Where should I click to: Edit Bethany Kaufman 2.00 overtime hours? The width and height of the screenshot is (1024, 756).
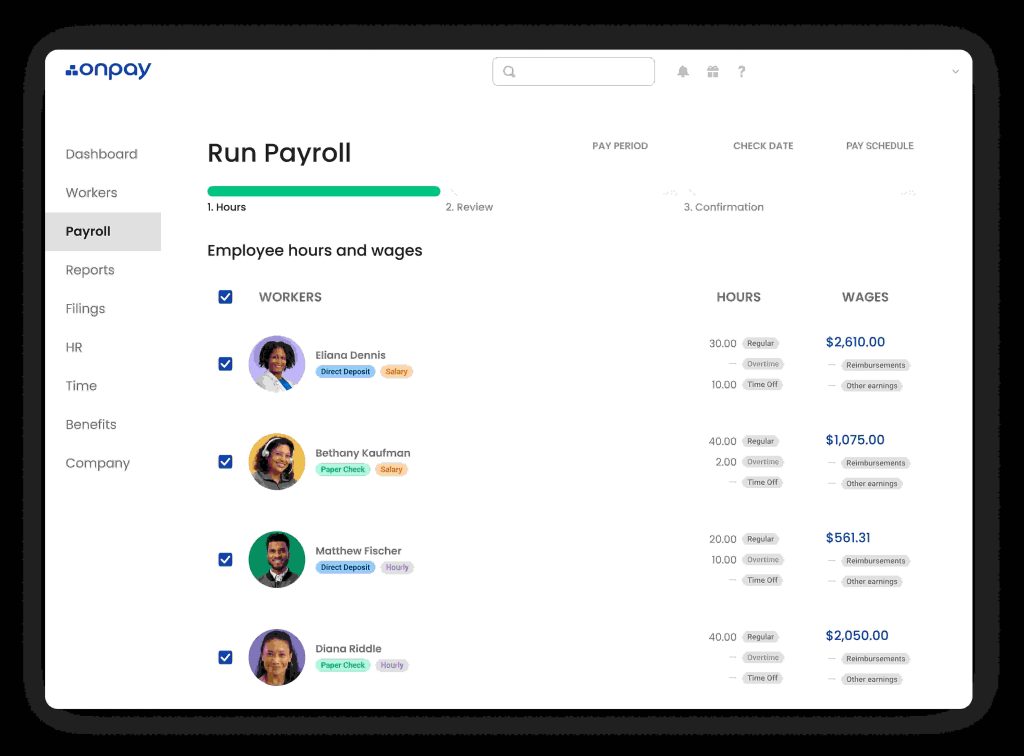[726, 462]
